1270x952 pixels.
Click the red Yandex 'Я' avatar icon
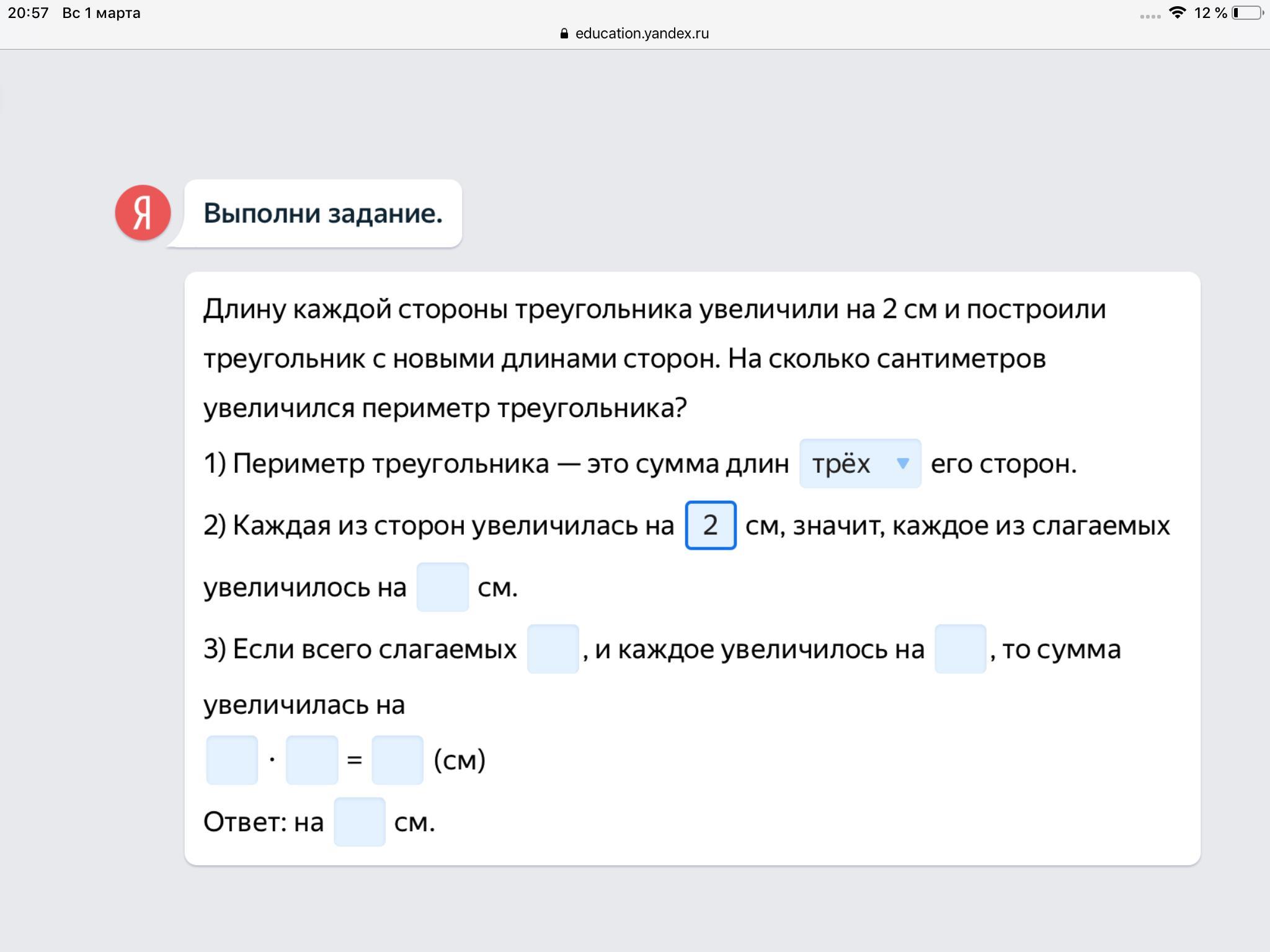tap(143, 213)
